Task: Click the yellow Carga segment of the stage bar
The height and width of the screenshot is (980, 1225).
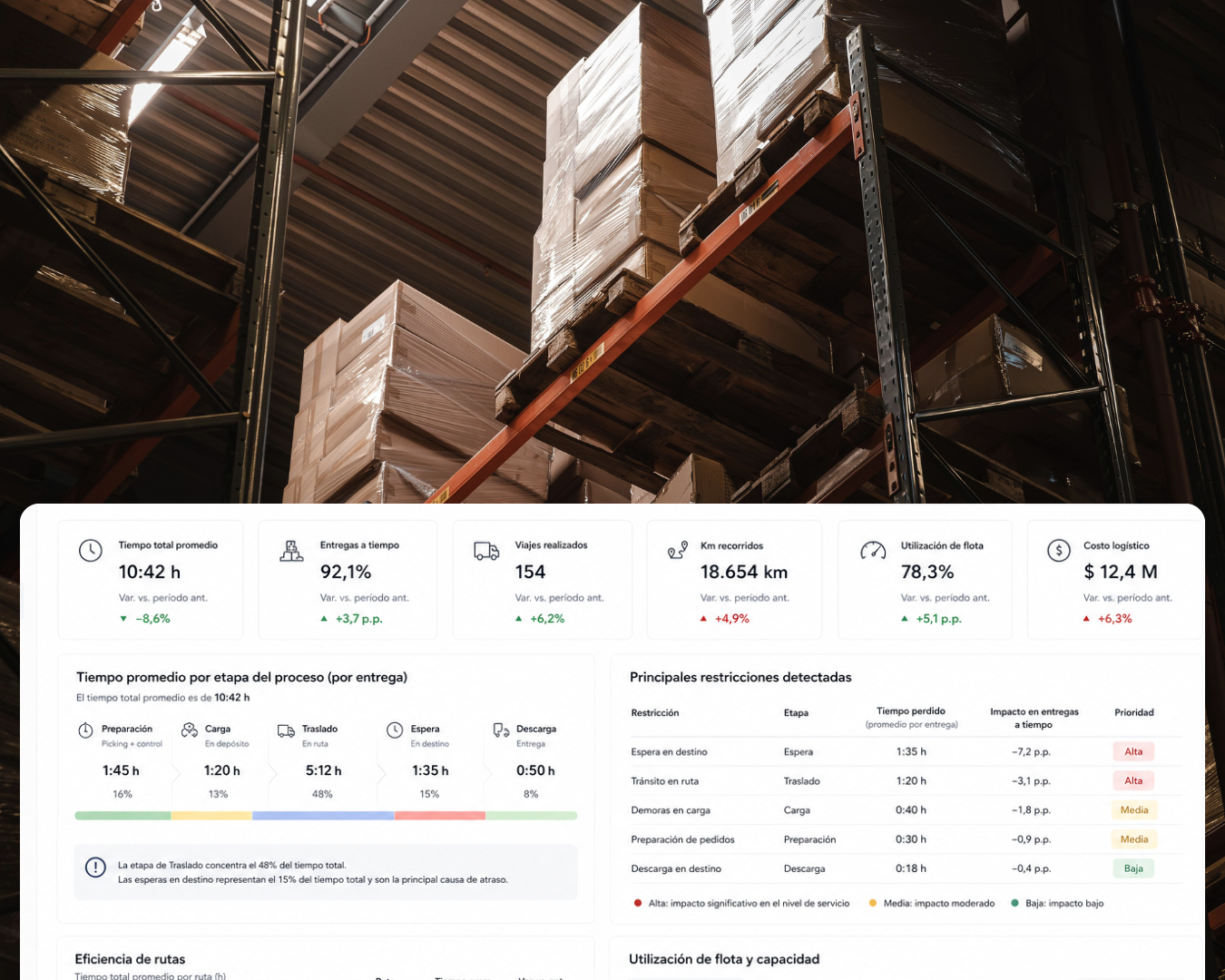Action: 211,816
